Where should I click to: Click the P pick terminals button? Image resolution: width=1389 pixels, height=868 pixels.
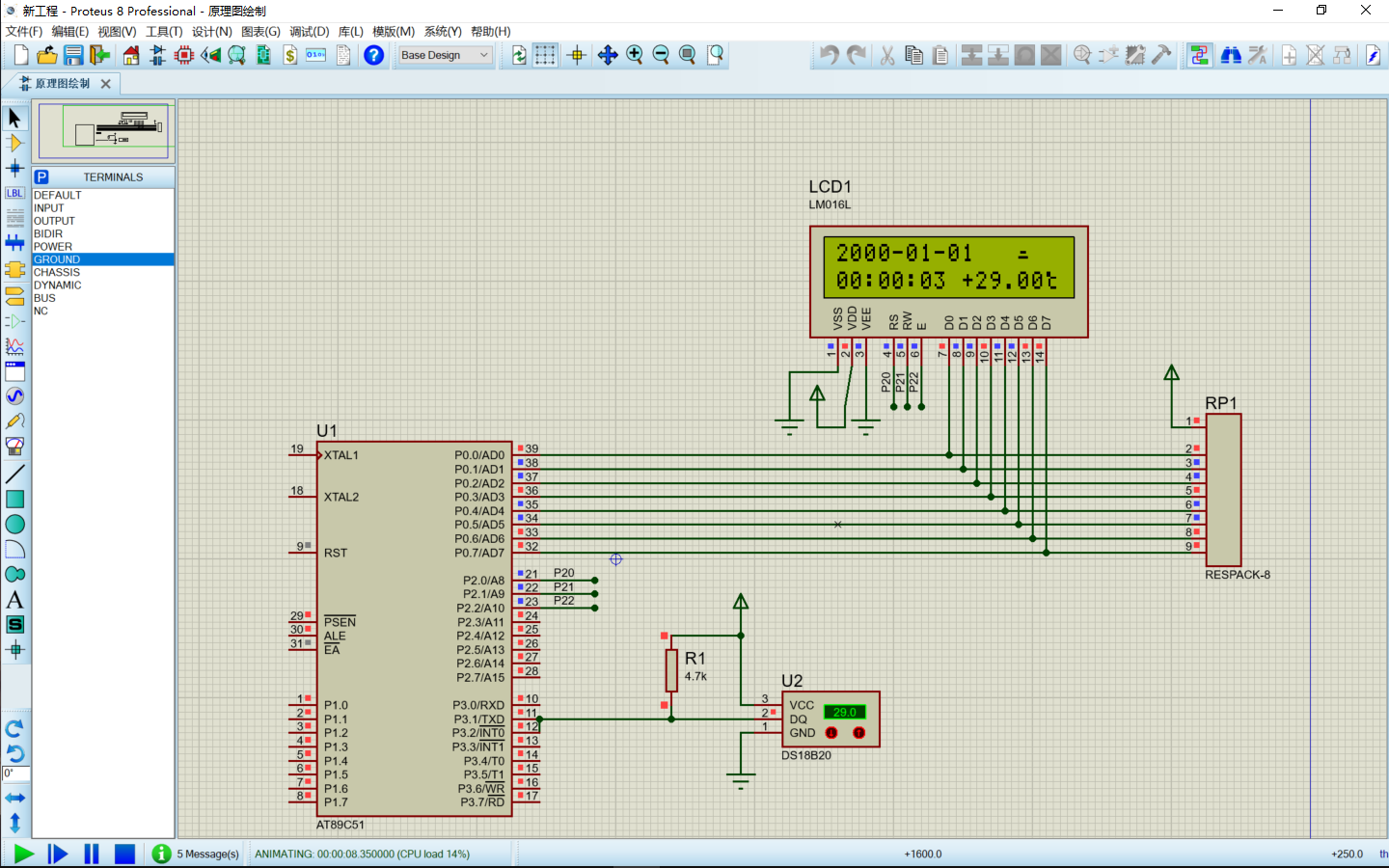click(x=41, y=177)
